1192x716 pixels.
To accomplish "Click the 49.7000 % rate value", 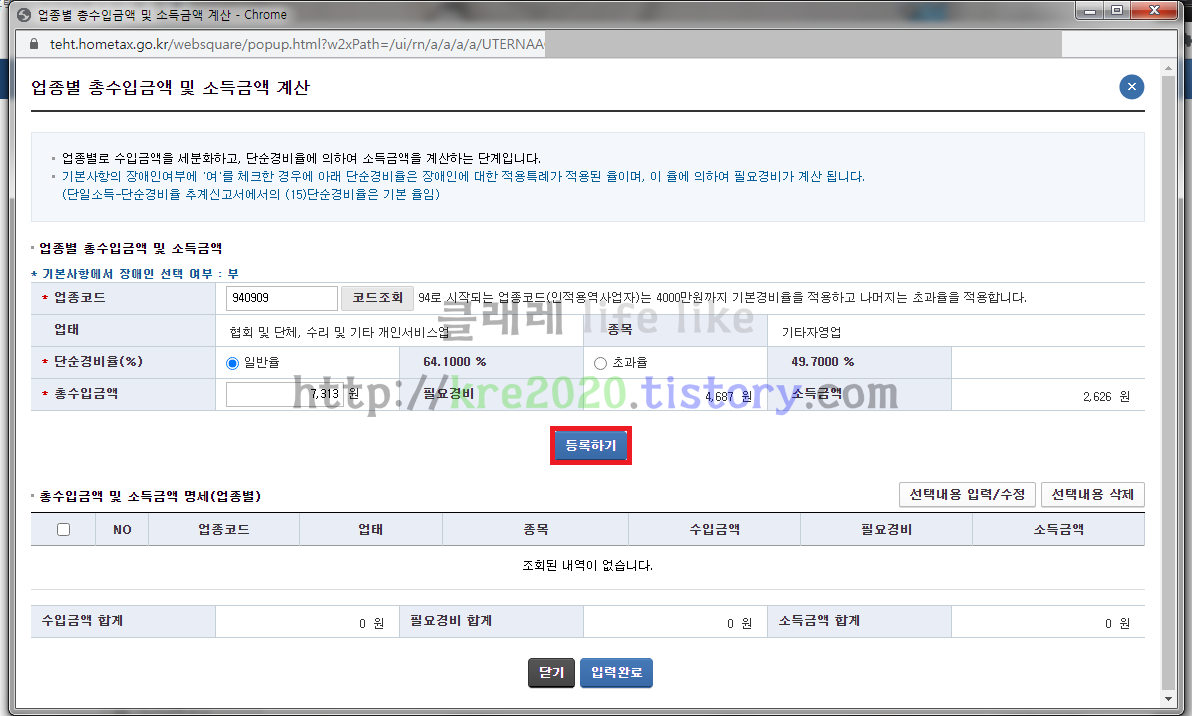I will point(823,362).
